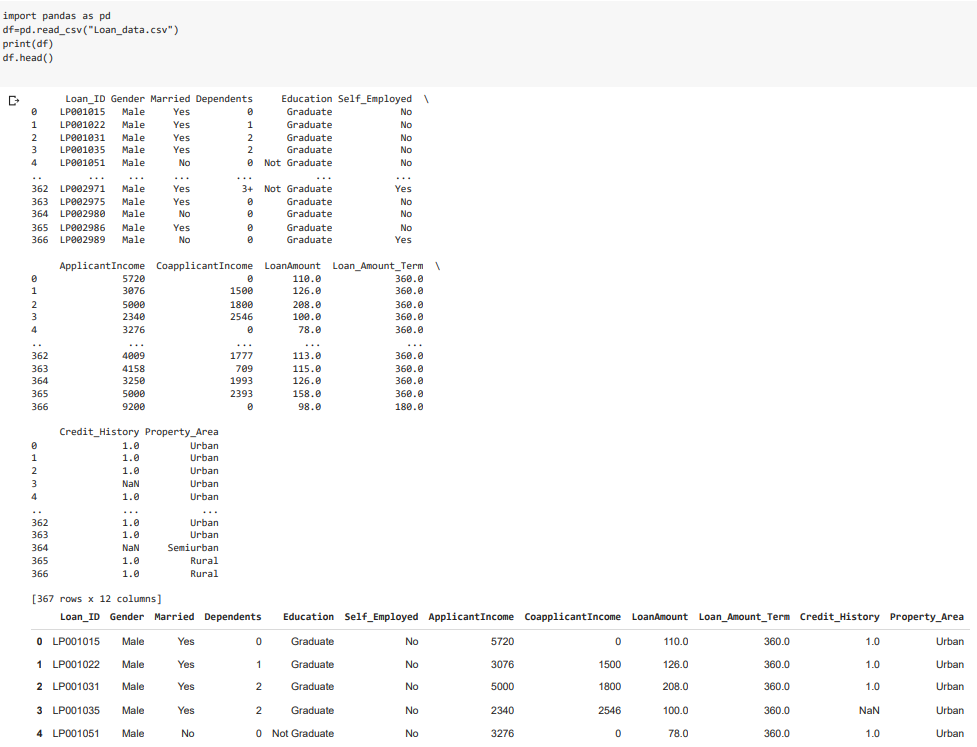Click the Self_Employed column header

click(x=381, y=616)
